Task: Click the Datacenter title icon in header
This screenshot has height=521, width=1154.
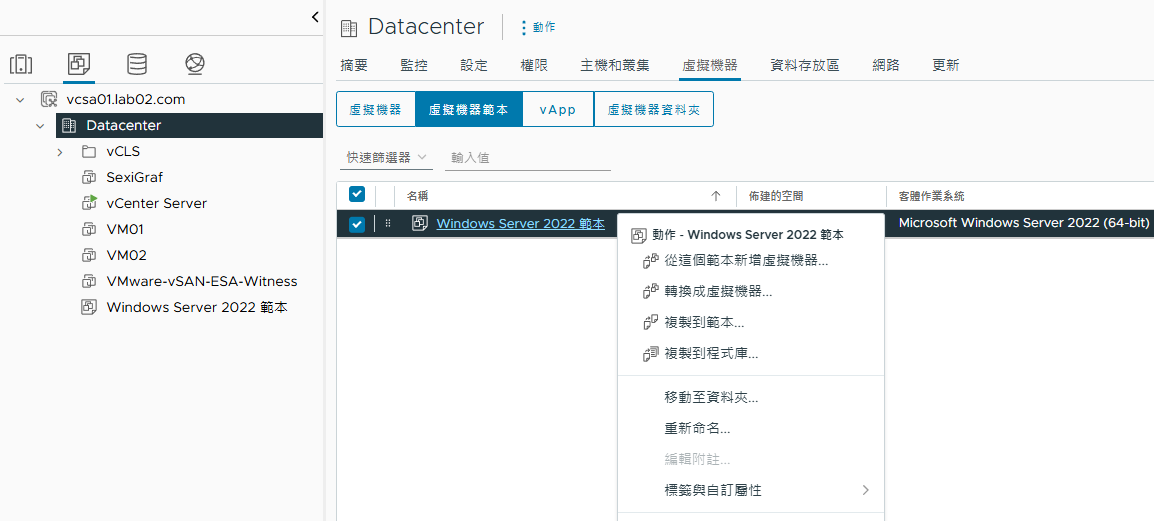Action: pos(349,28)
